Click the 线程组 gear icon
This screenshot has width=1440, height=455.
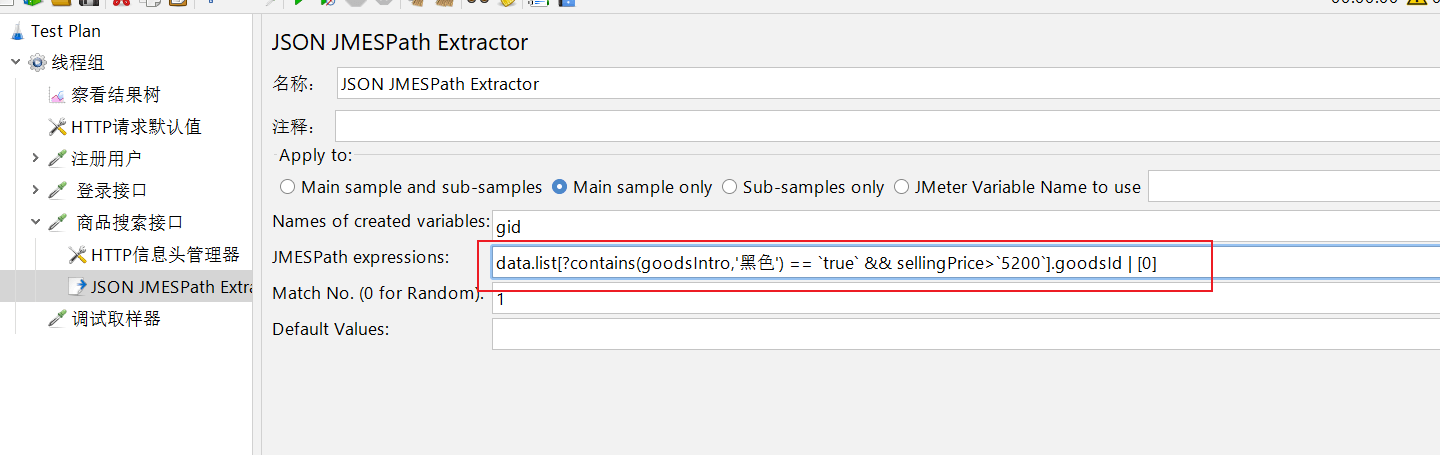tap(37, 63)
